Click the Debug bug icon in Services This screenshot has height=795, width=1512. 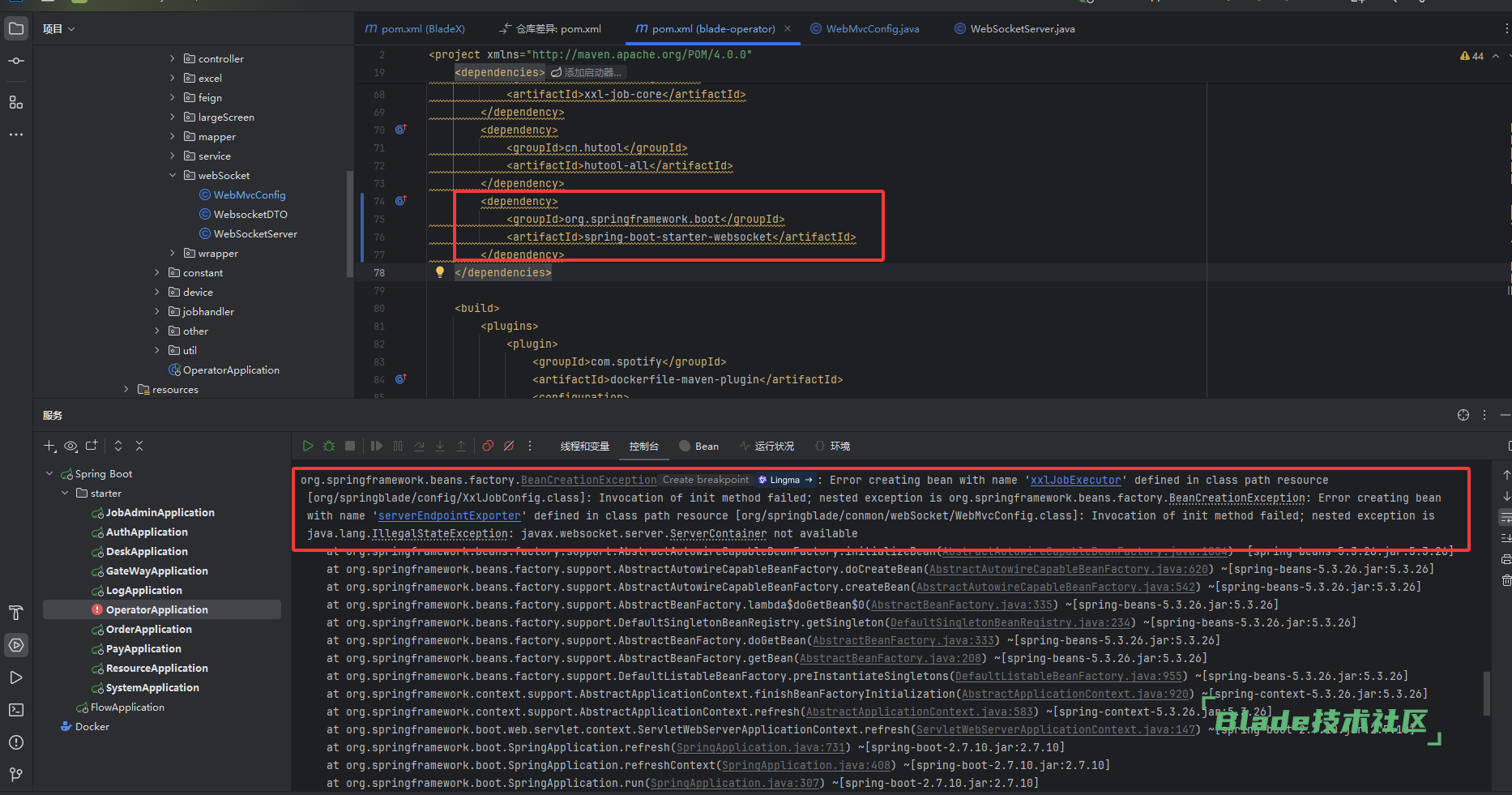329,446
